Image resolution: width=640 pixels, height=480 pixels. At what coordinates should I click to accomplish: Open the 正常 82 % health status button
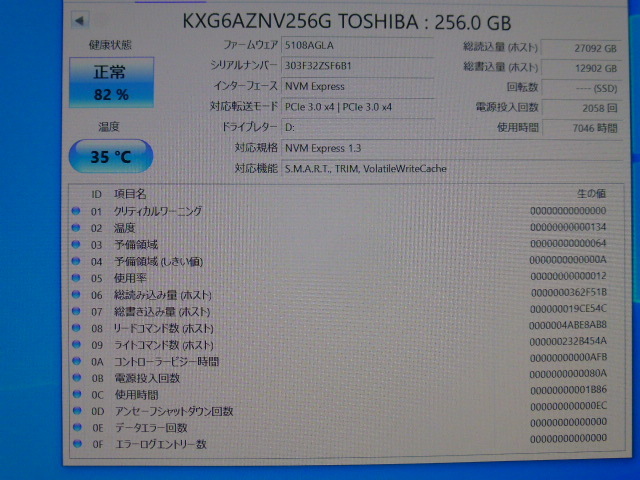(111, 82)
